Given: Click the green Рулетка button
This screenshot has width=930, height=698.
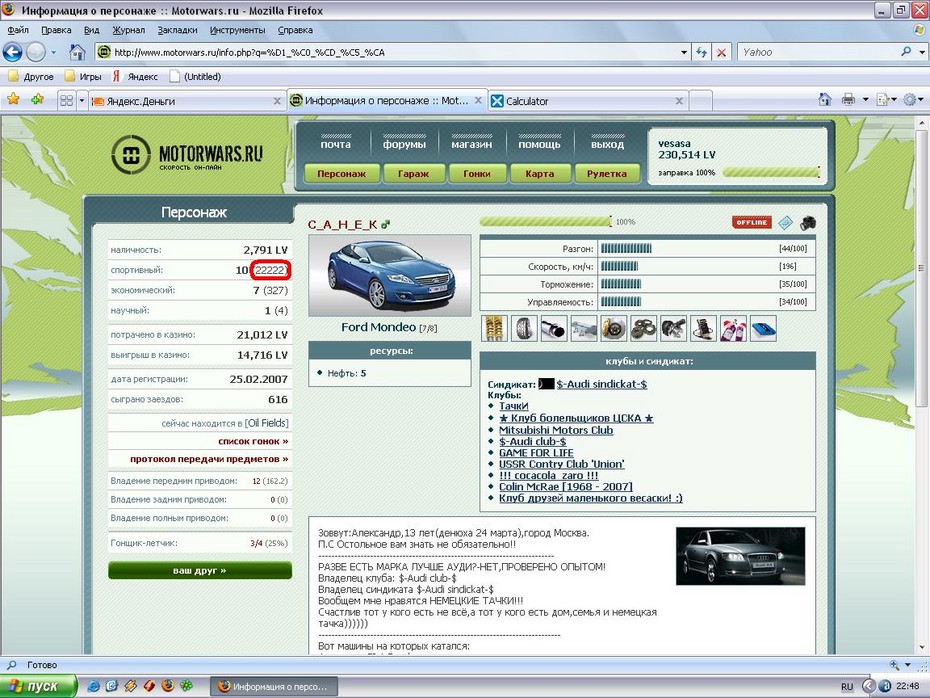Looking at the screenshot, I should 607,174.
